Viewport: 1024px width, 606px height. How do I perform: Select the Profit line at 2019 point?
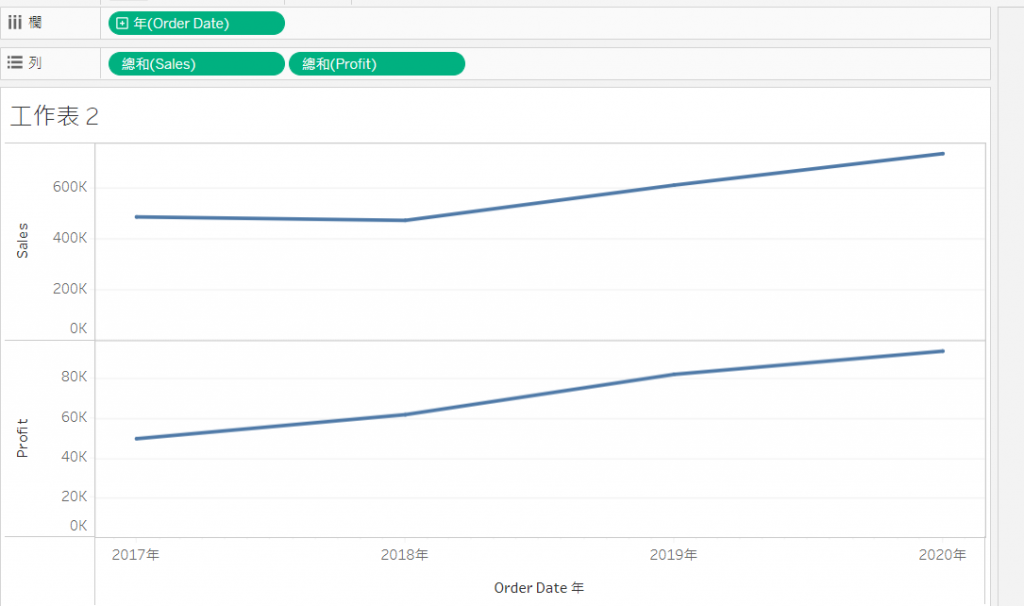(x=673, y=375)
